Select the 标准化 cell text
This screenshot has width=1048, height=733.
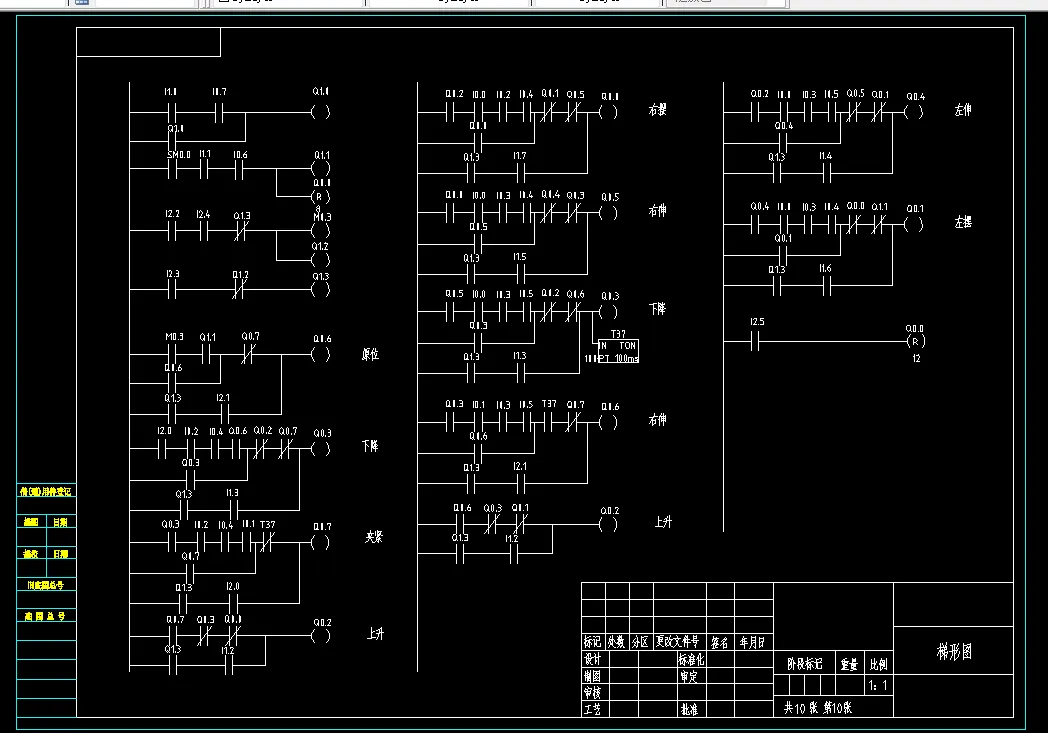click(692, 659)
